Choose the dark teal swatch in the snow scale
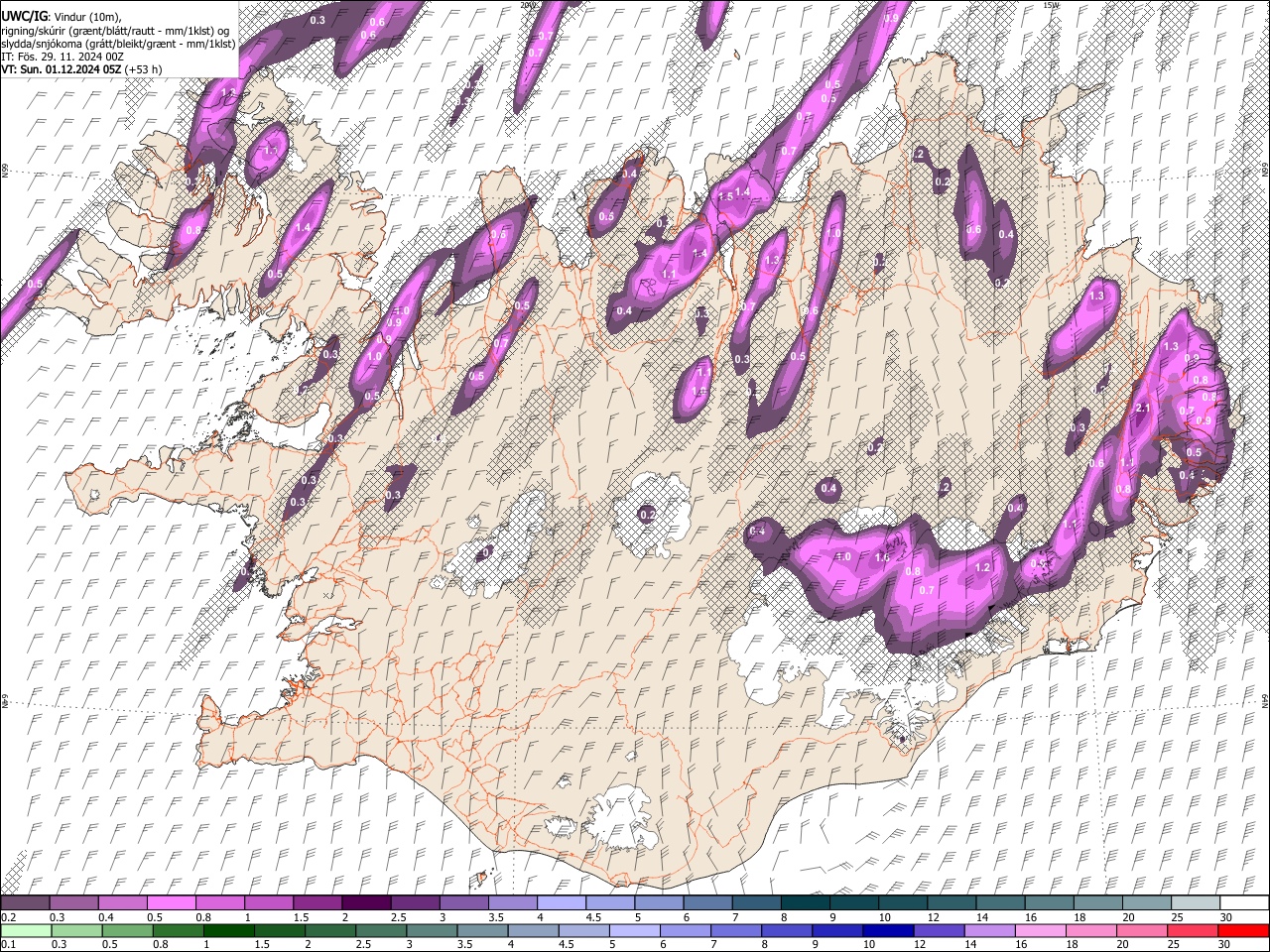Screen dimensions: 1270x952 [806, 902]
